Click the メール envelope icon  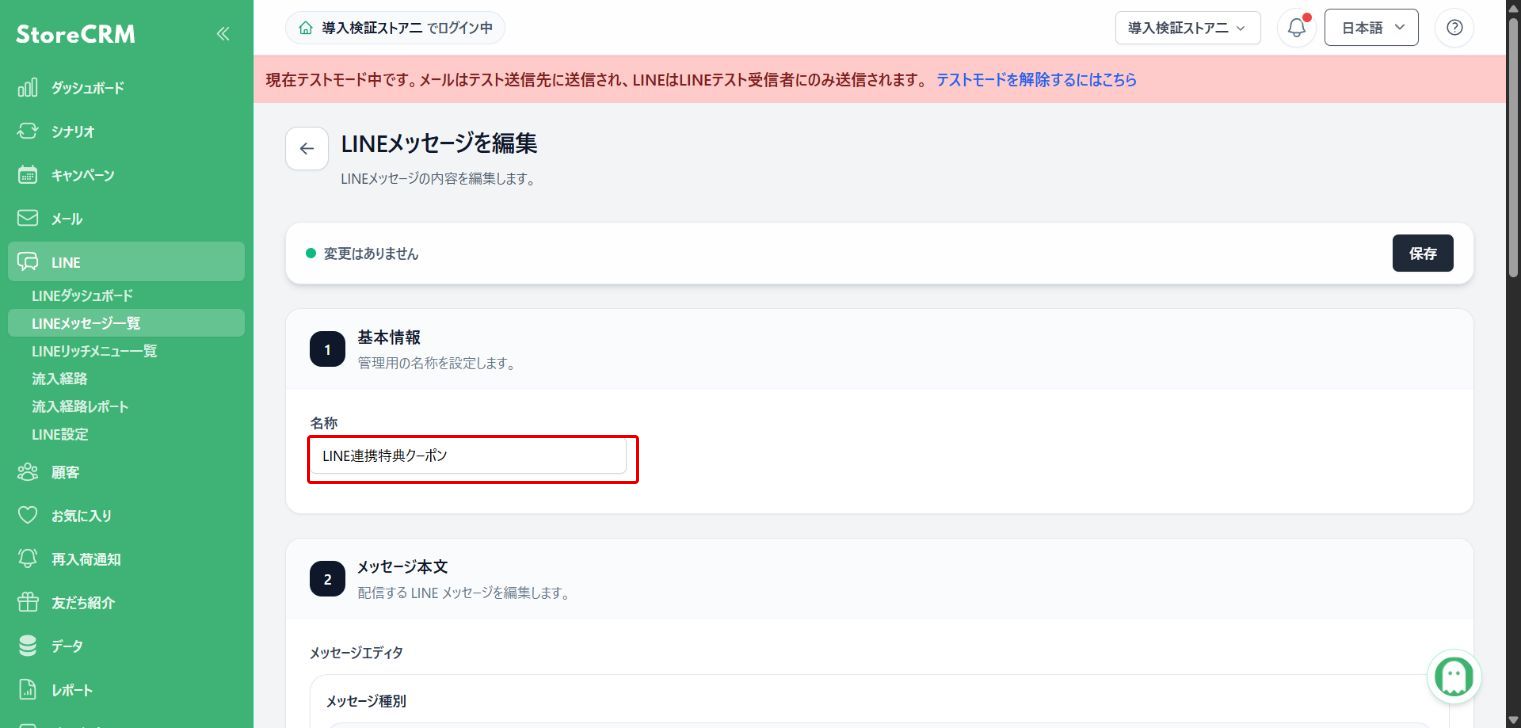click(x=28, y=218)
